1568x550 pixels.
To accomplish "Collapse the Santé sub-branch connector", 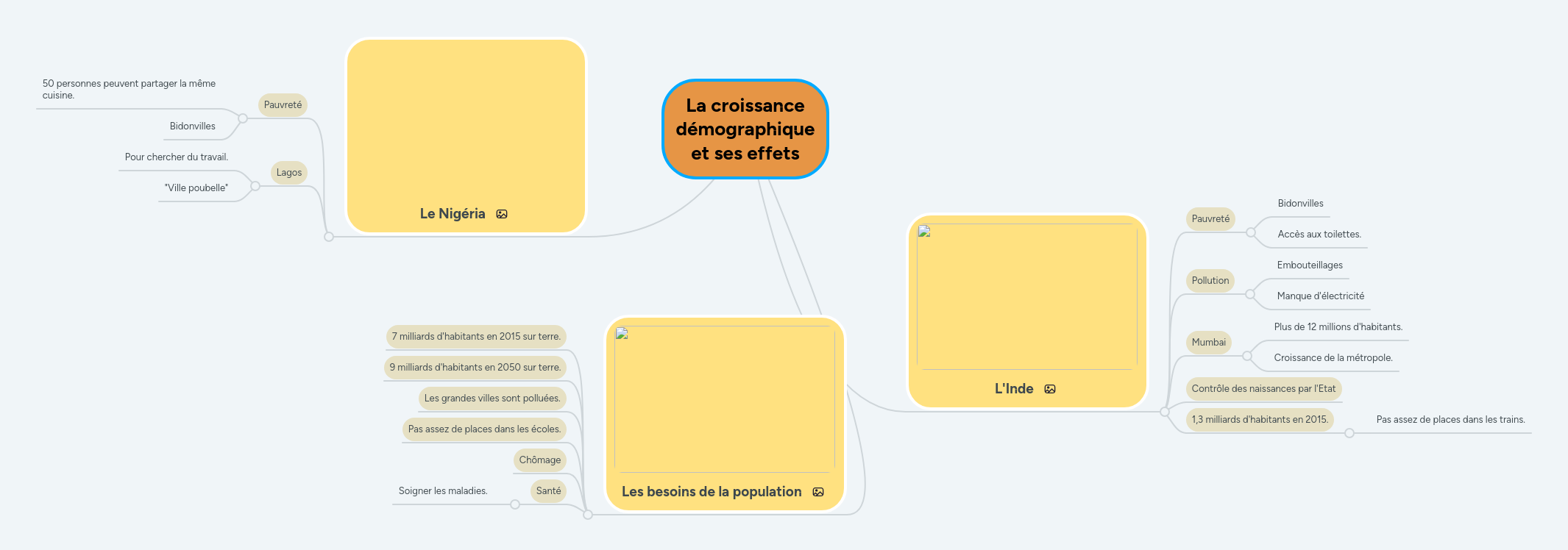I will pyautogui.click(x=515, y=504).
